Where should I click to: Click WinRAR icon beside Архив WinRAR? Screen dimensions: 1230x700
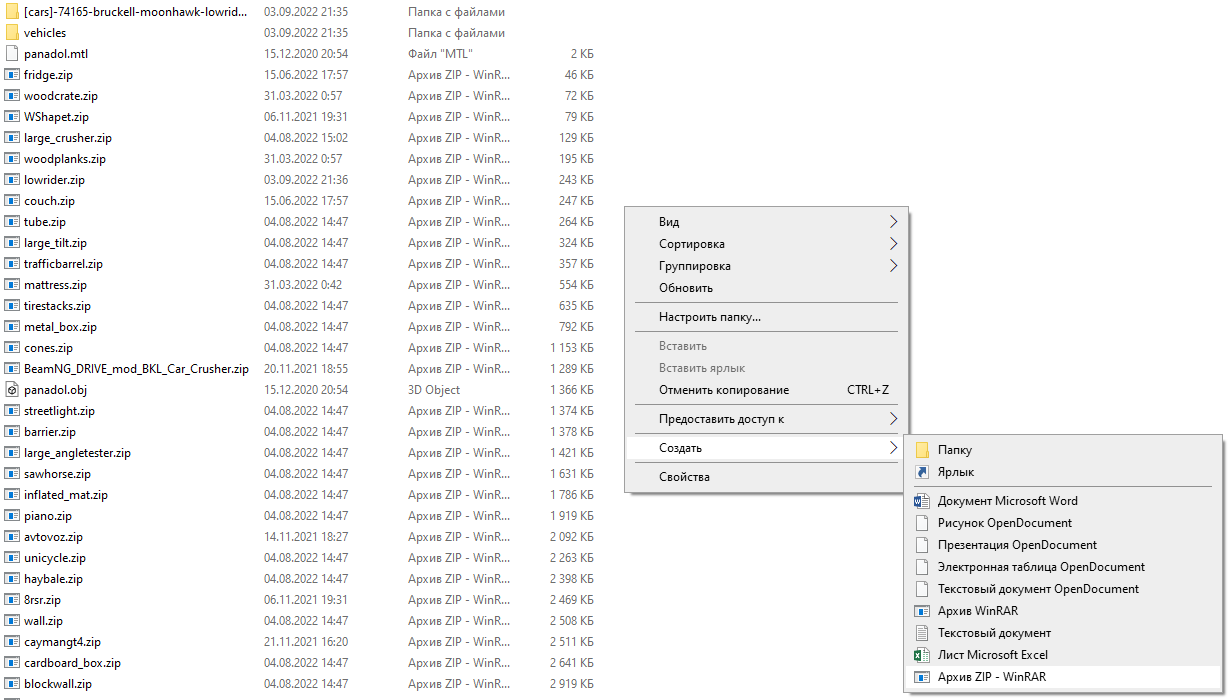922,611
